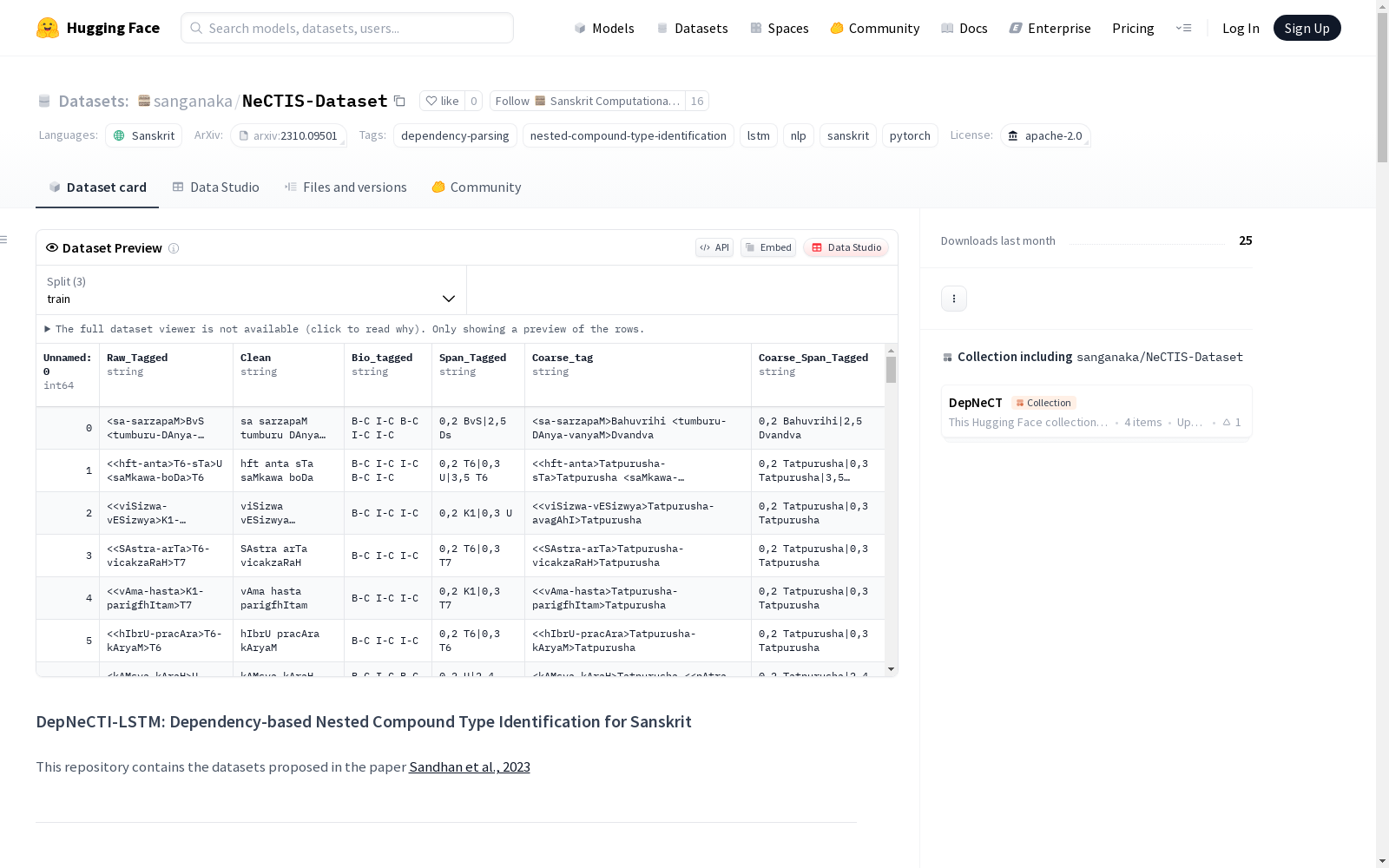
Task: Click the nested-compound-type-identification tag
Action: [629, 135]
